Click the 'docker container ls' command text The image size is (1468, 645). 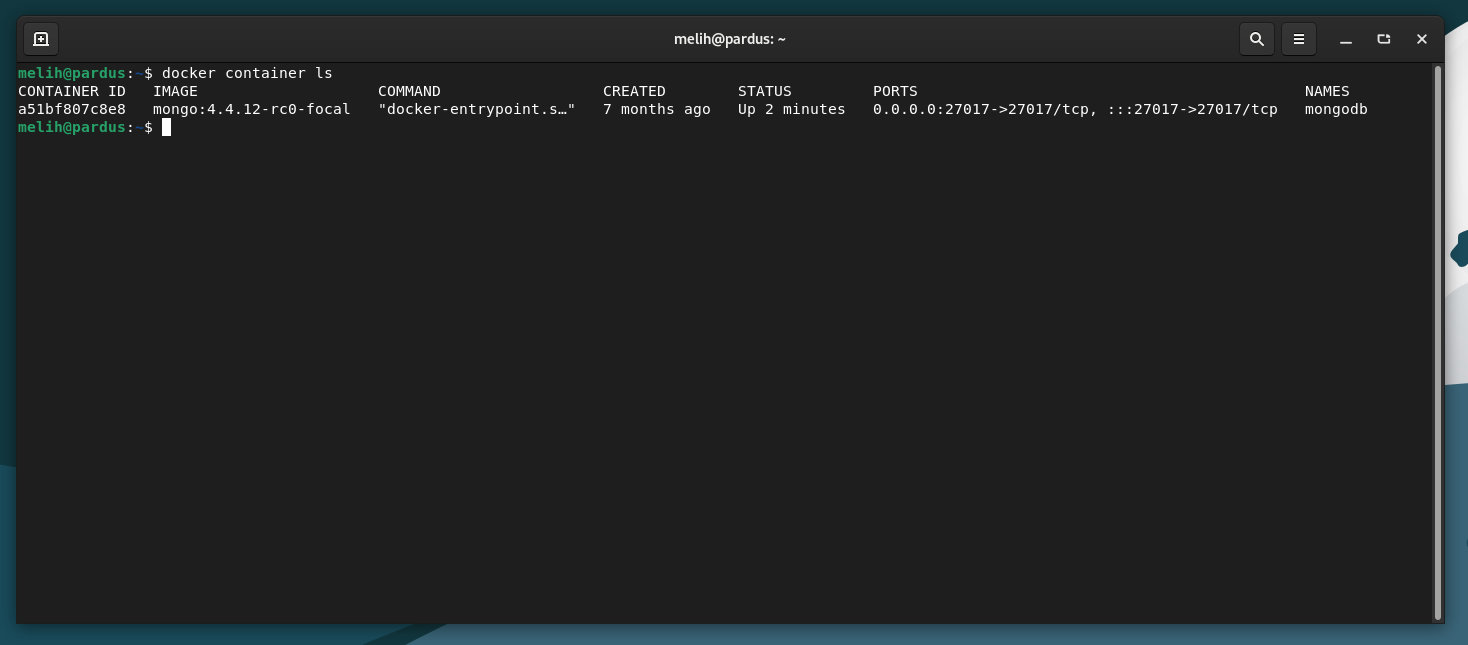247,73
